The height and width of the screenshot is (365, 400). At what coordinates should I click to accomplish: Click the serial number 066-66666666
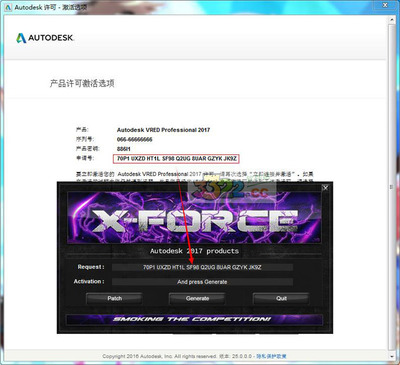tap(135, 140)
